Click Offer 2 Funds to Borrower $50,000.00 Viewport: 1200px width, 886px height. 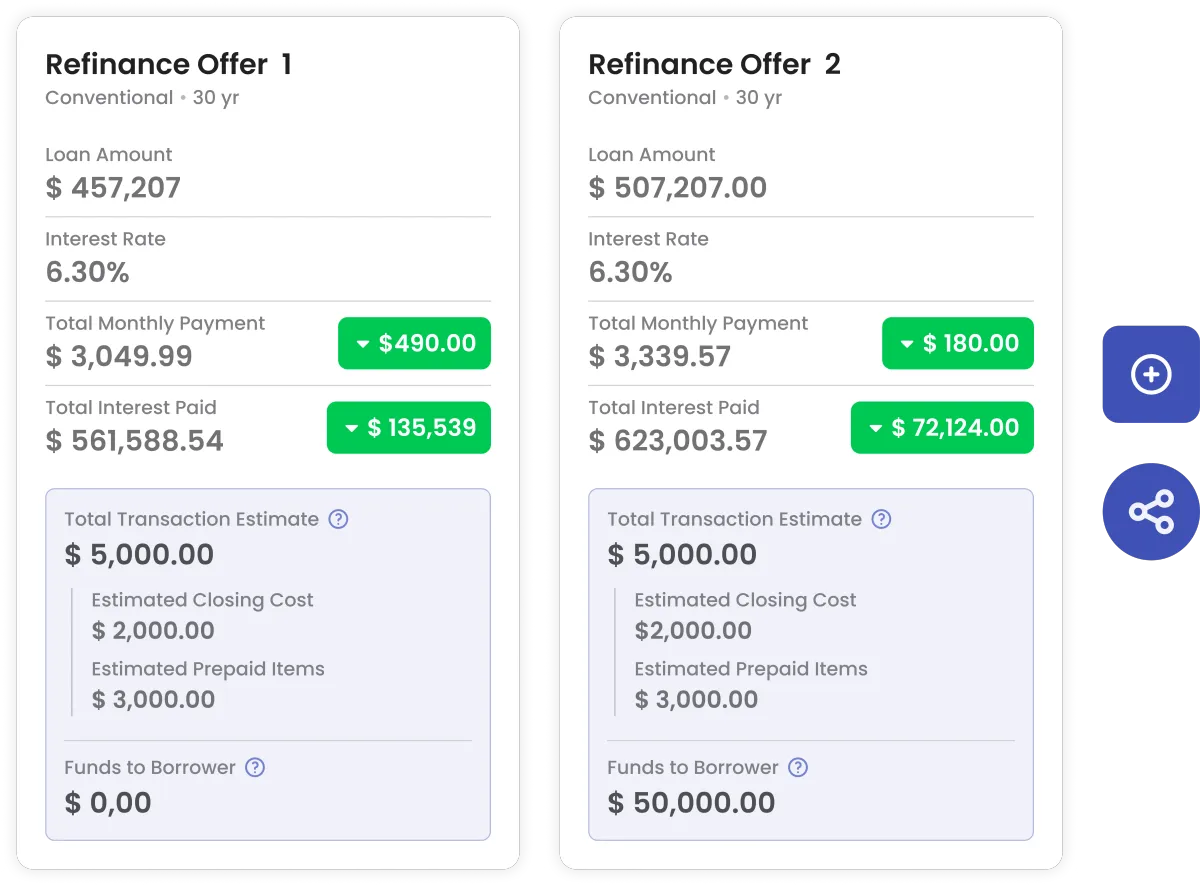click(x=691, y=802)
